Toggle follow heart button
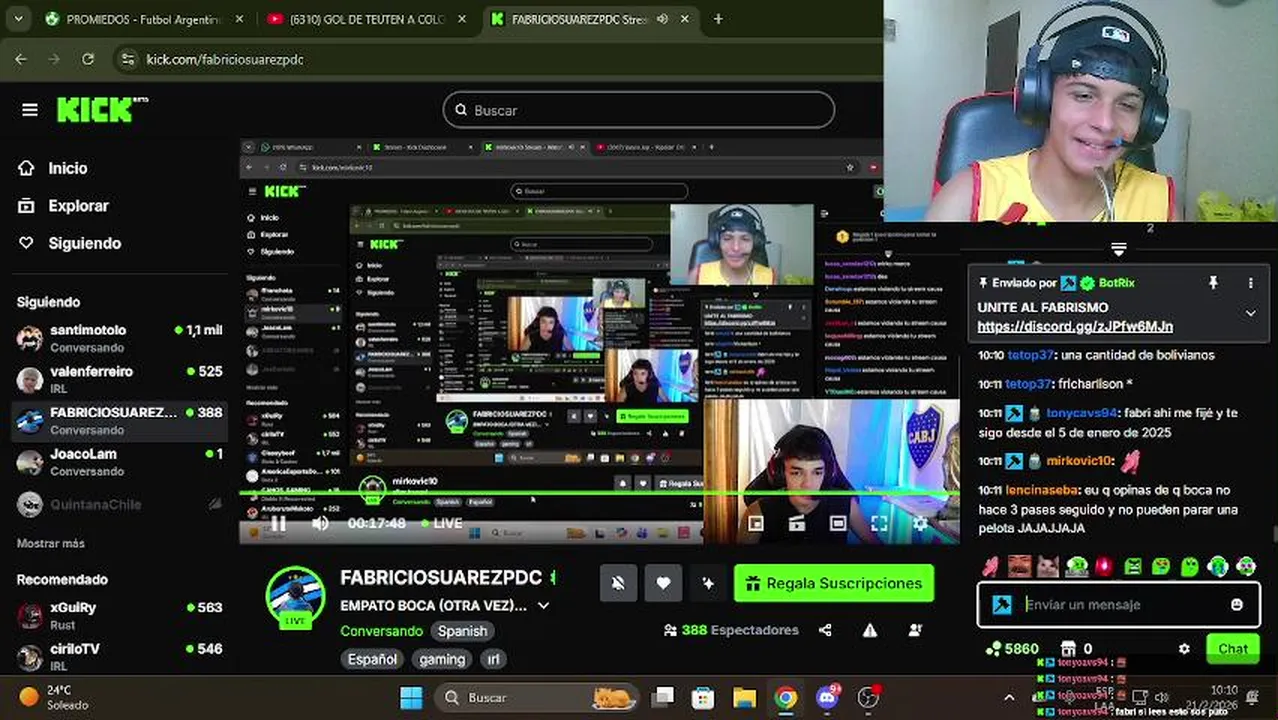Screen dimensions: 1278x720 pyautogui.click(x=663, y=583)
